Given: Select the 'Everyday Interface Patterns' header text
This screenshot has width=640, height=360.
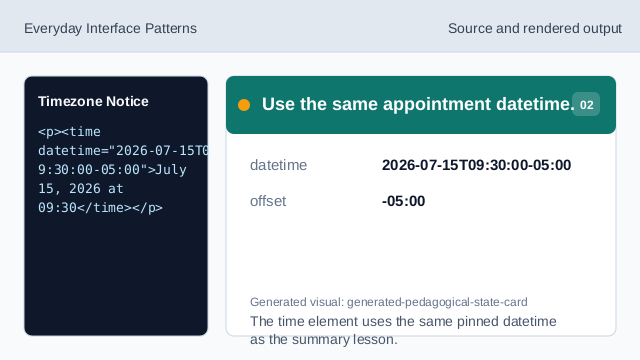Looking at the screenshot, I should point(110,29).
